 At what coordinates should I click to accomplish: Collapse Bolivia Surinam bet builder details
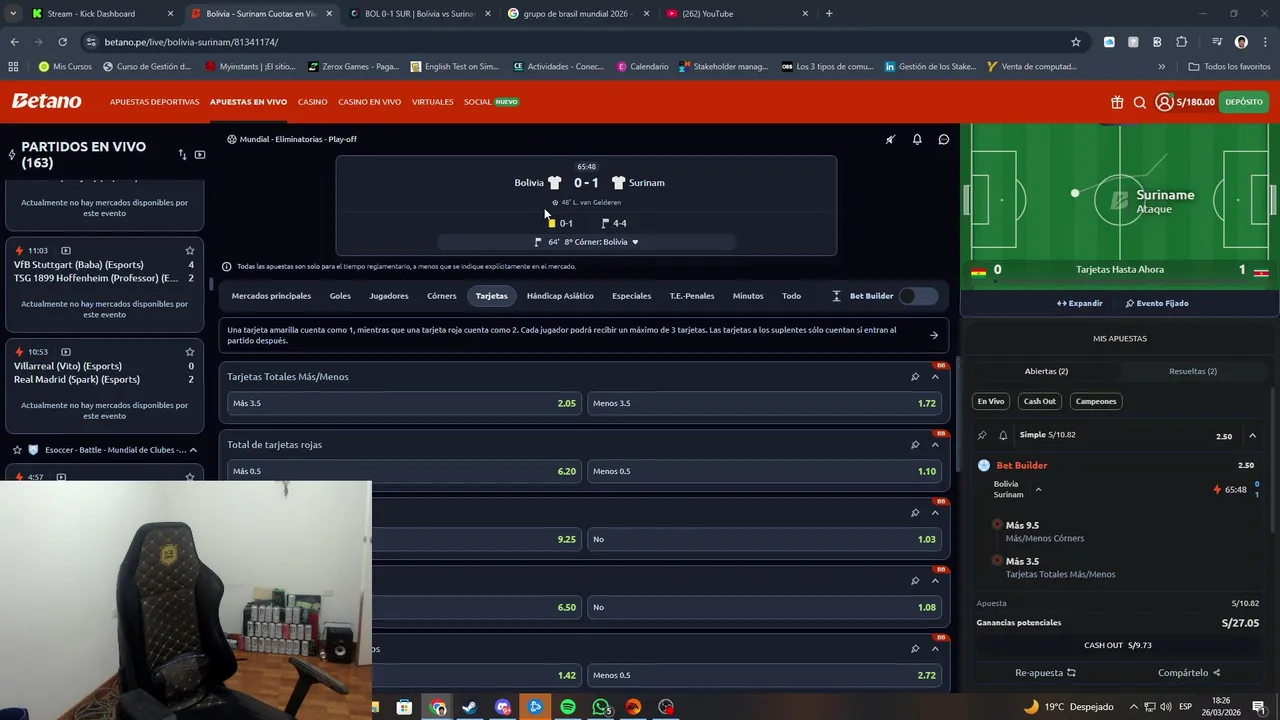(x=1038, y=490)
